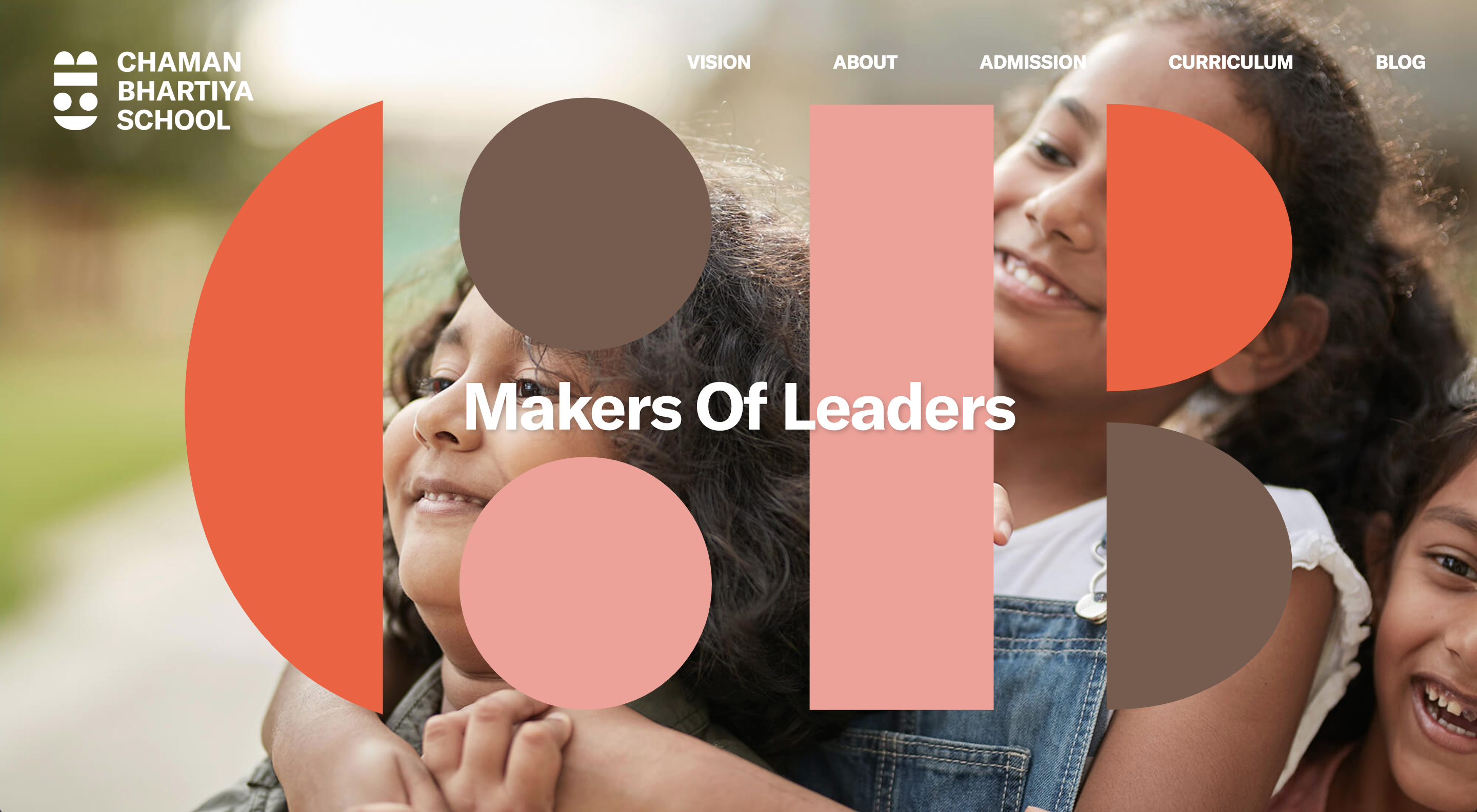Click the Chaman Bhartiya School name text

(185, 91)
